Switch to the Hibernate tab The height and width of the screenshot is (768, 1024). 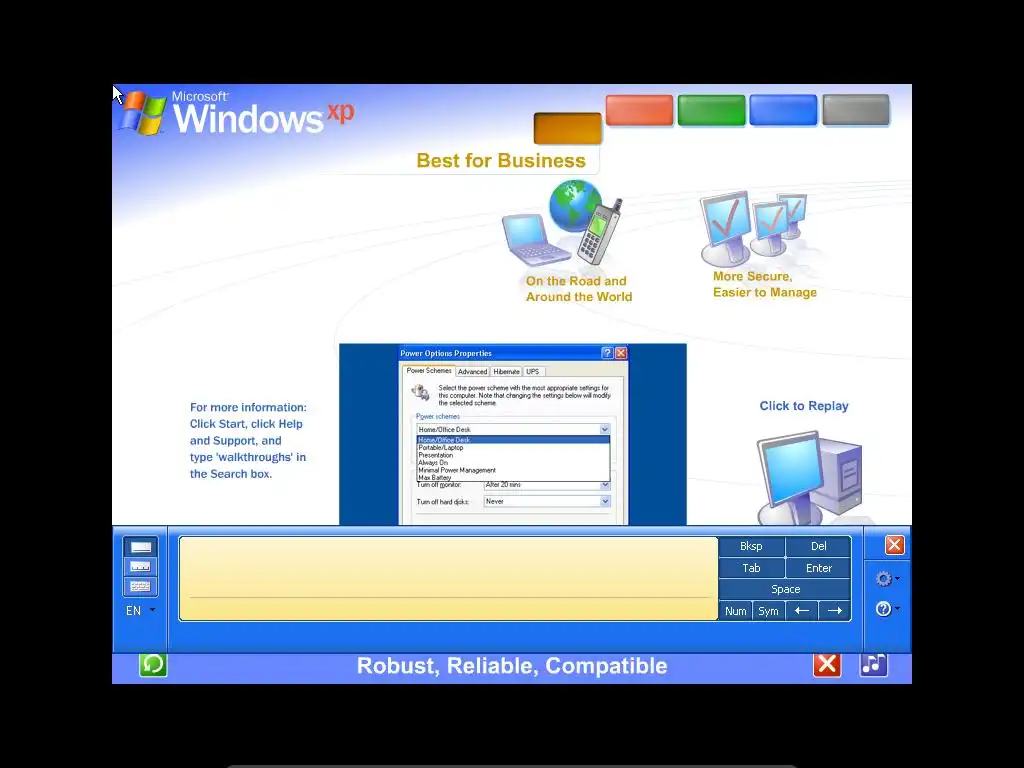click(x=506, y=372)
